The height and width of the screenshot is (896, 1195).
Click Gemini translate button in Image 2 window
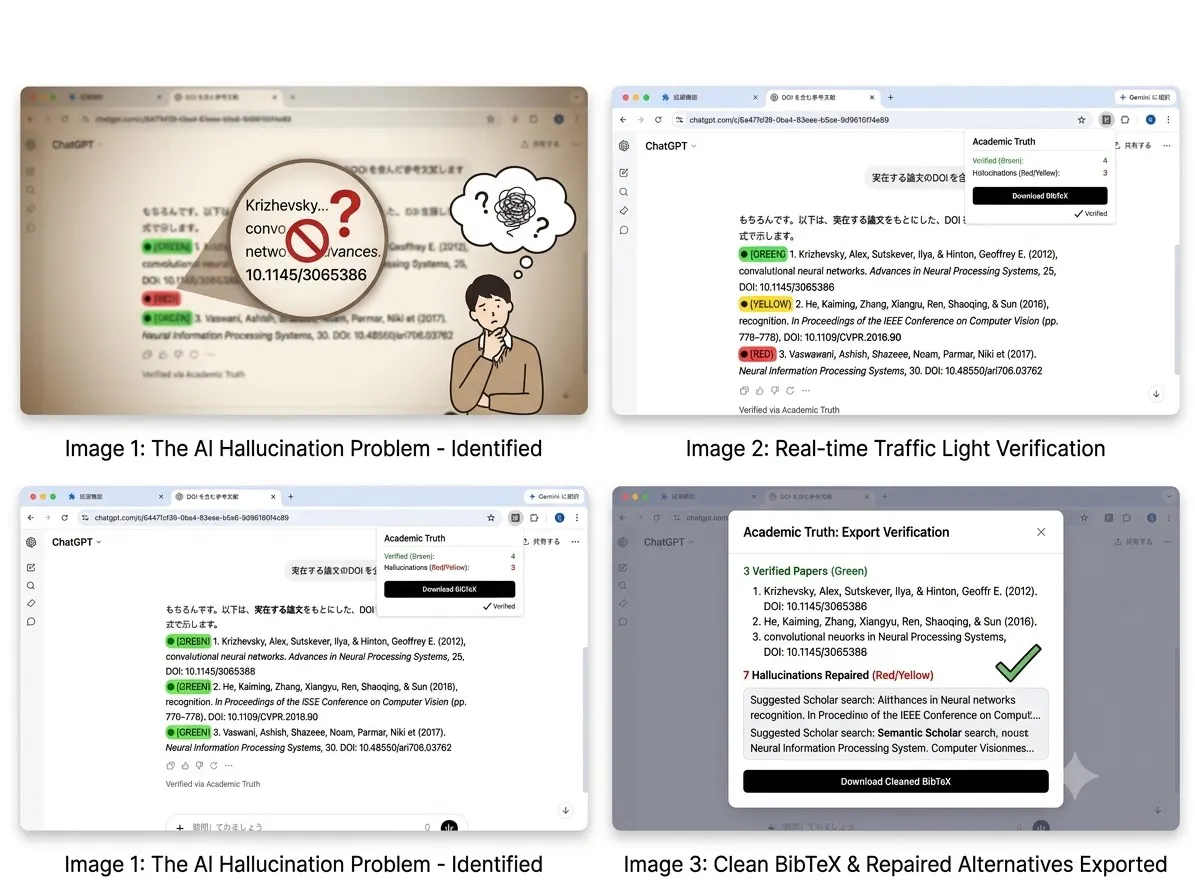click(x=1145, y=98)
